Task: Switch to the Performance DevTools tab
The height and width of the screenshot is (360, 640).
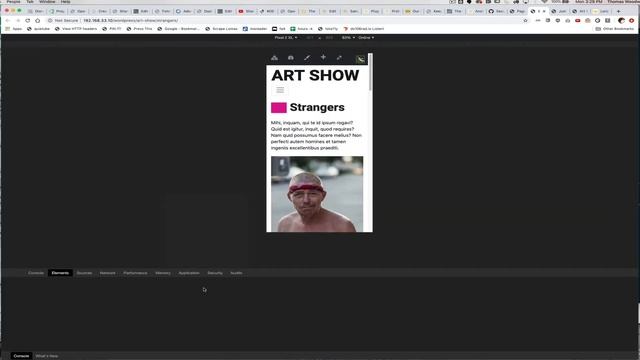Action: click(x=136, y=273)
